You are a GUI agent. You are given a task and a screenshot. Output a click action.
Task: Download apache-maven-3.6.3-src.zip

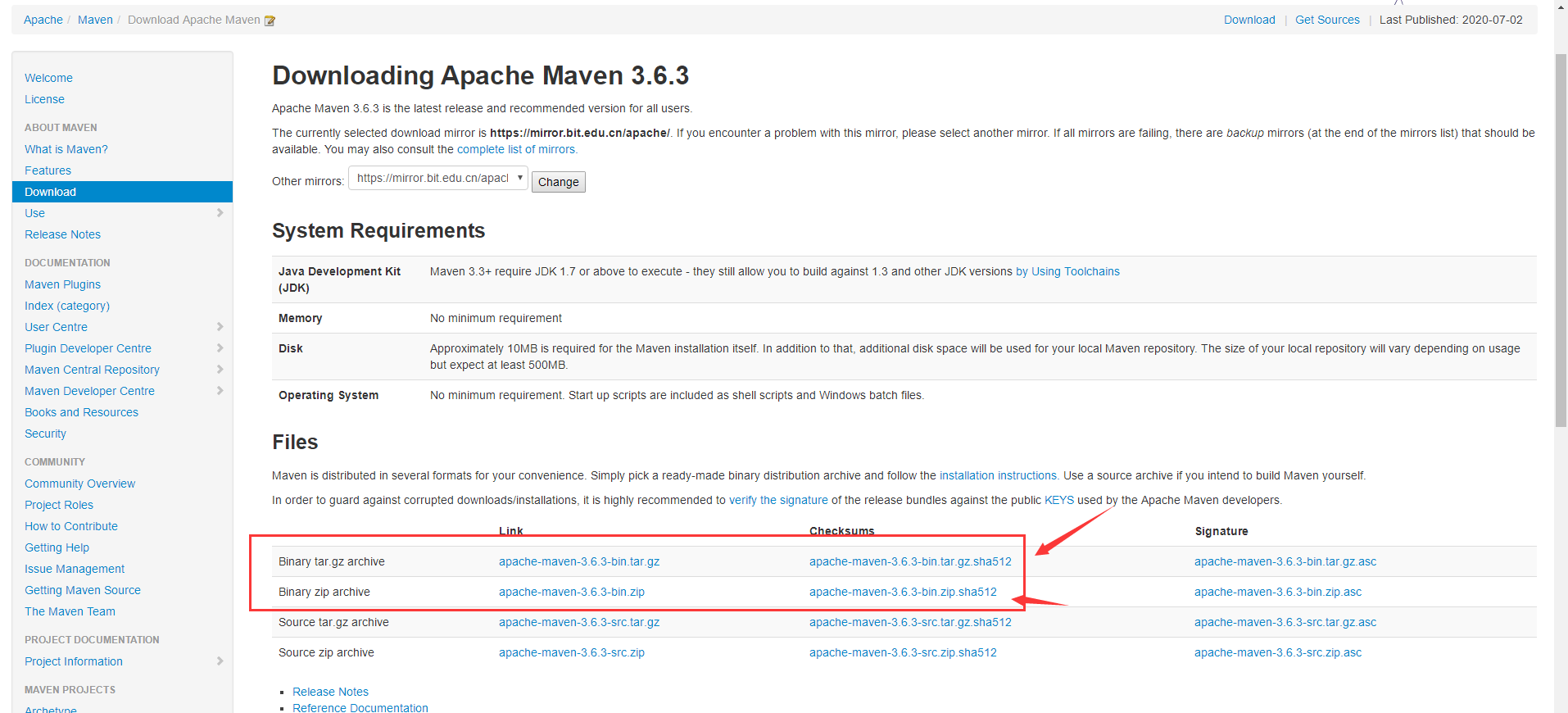572,652
